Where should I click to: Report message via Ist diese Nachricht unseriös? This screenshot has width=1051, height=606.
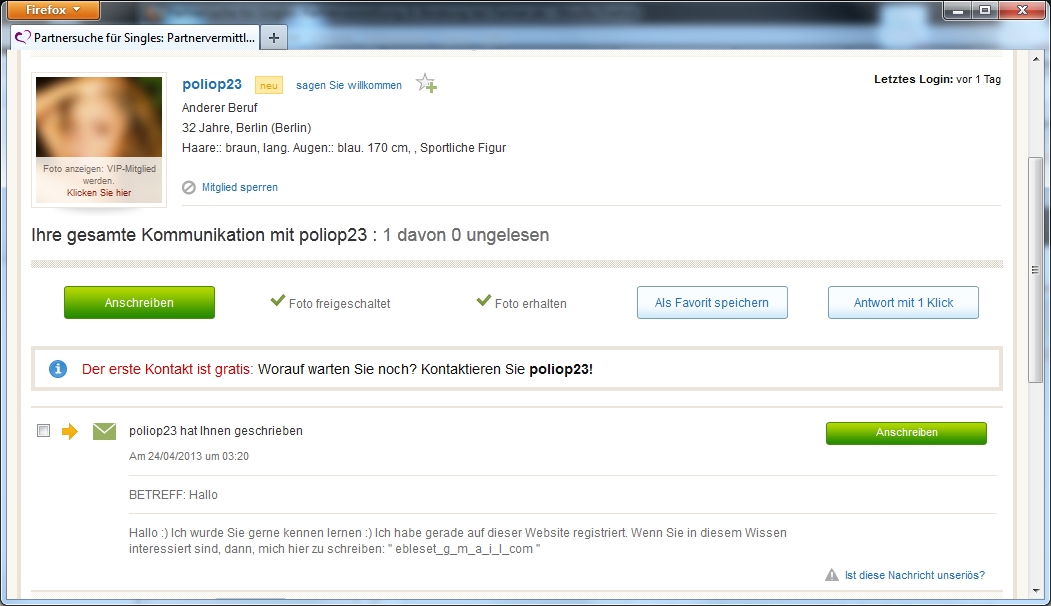914,575
